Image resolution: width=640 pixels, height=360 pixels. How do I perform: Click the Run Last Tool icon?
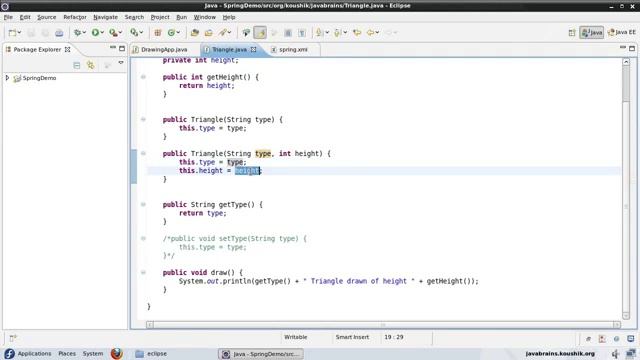pos(113,33)
